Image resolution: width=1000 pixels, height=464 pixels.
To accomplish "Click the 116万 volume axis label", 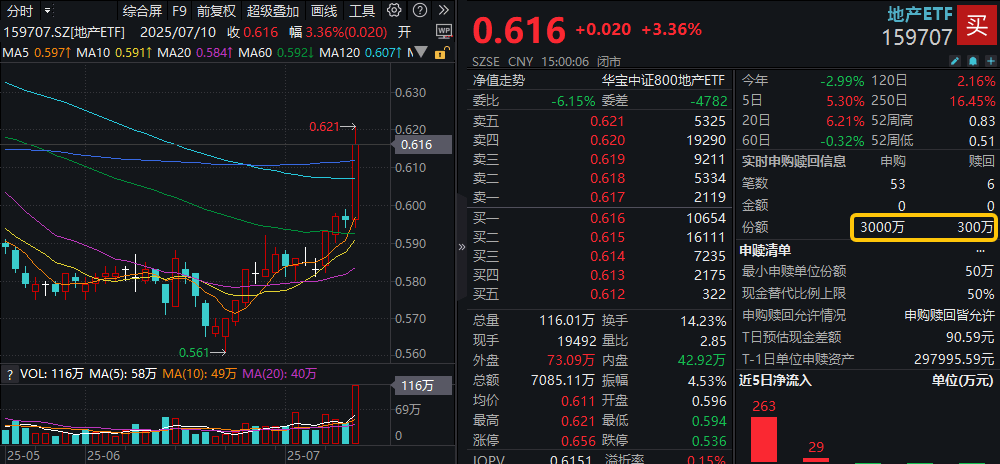I will coord(422,385).
